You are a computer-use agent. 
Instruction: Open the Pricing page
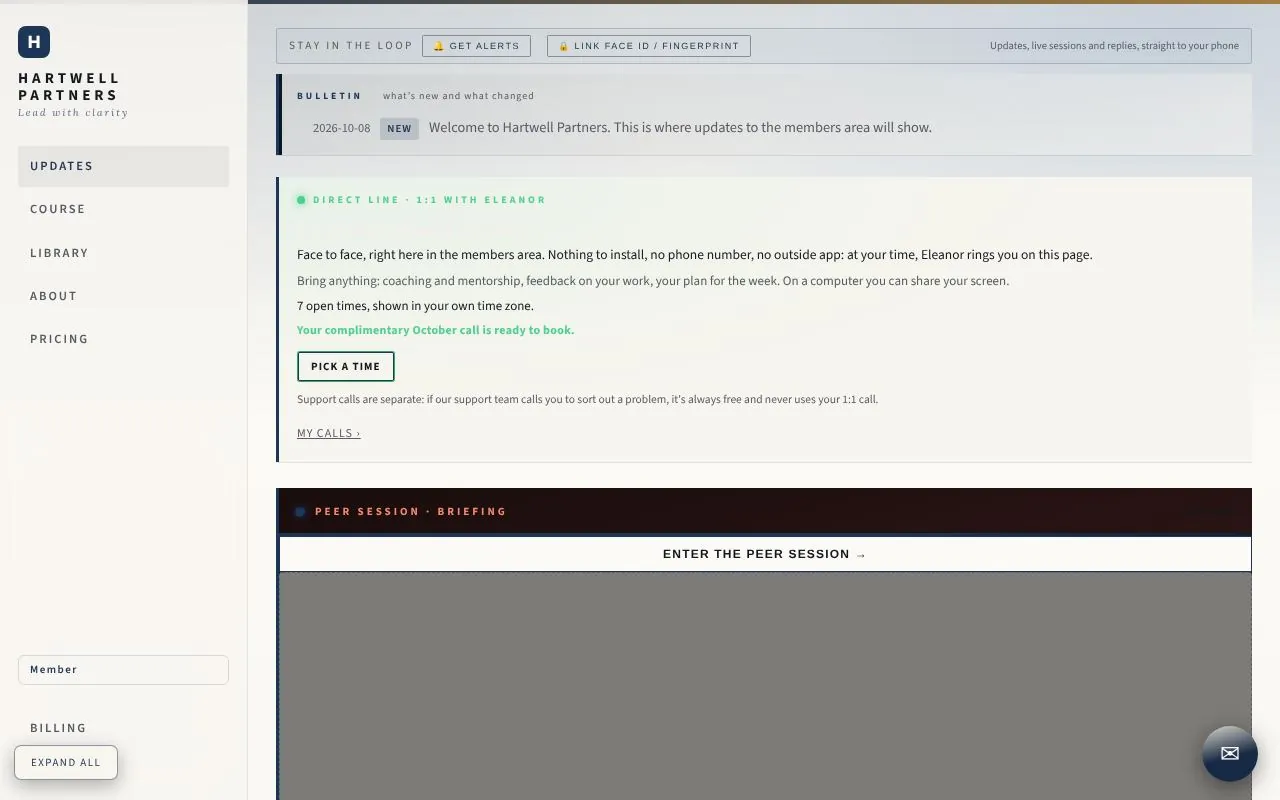point(123,339)
